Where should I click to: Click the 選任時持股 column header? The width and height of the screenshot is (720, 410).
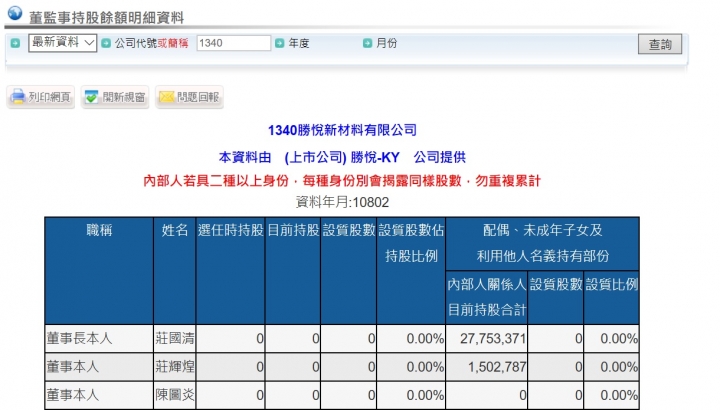click(x=231, y=271)
